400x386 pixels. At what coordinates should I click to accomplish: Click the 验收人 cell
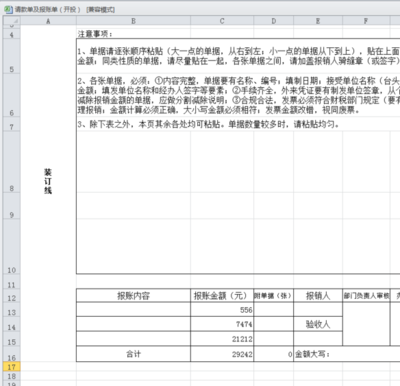318,324
